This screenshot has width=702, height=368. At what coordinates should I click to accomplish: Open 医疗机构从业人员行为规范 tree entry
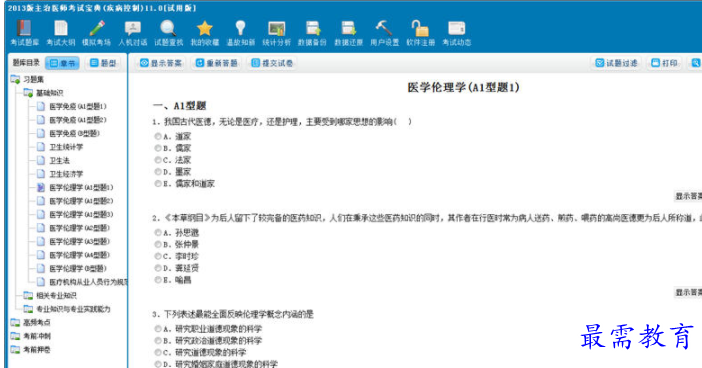pos(82,282)
